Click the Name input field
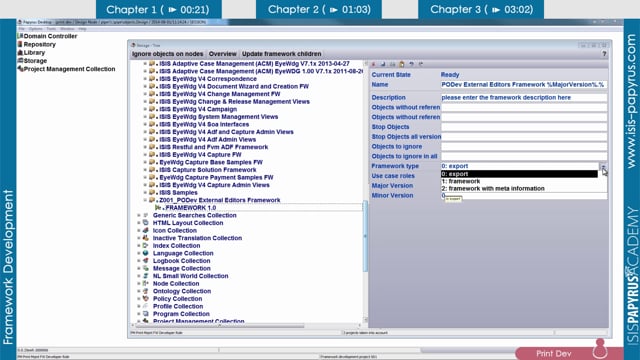This screenshot has width=640, height=360. (x=524, y=84)
